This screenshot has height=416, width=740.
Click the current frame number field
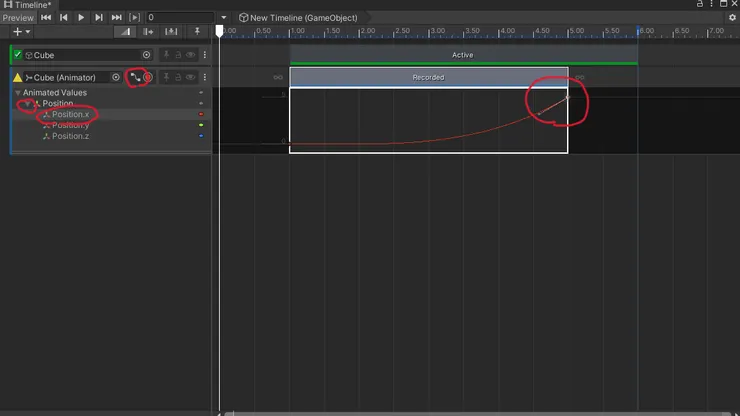[180, 17]
